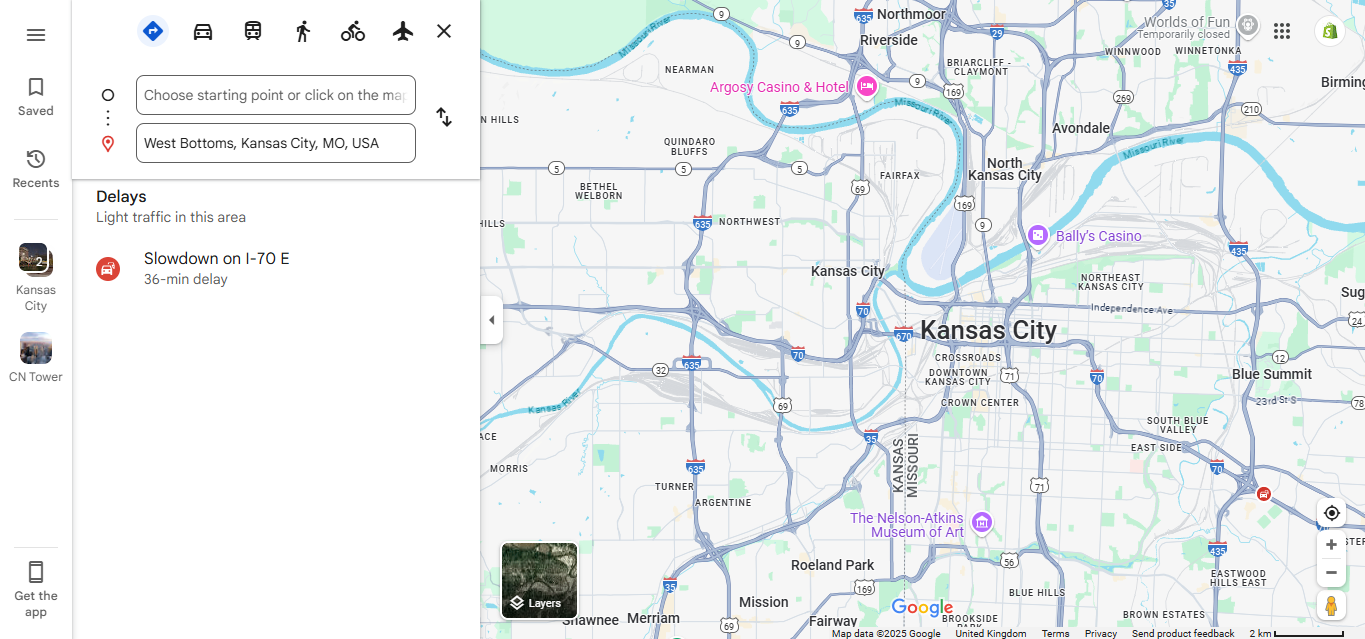Open the CN Tower recent thumbnail
The width and height of the screenshot is (1365, 639).
(36, 357)
